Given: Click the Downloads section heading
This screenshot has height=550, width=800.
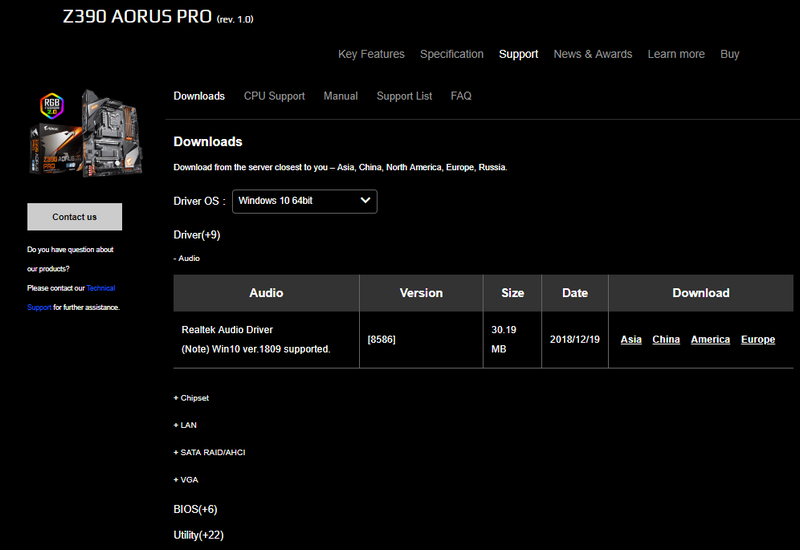Looking at the screenshot, I should pyautogui.click(x=208, y=142).
